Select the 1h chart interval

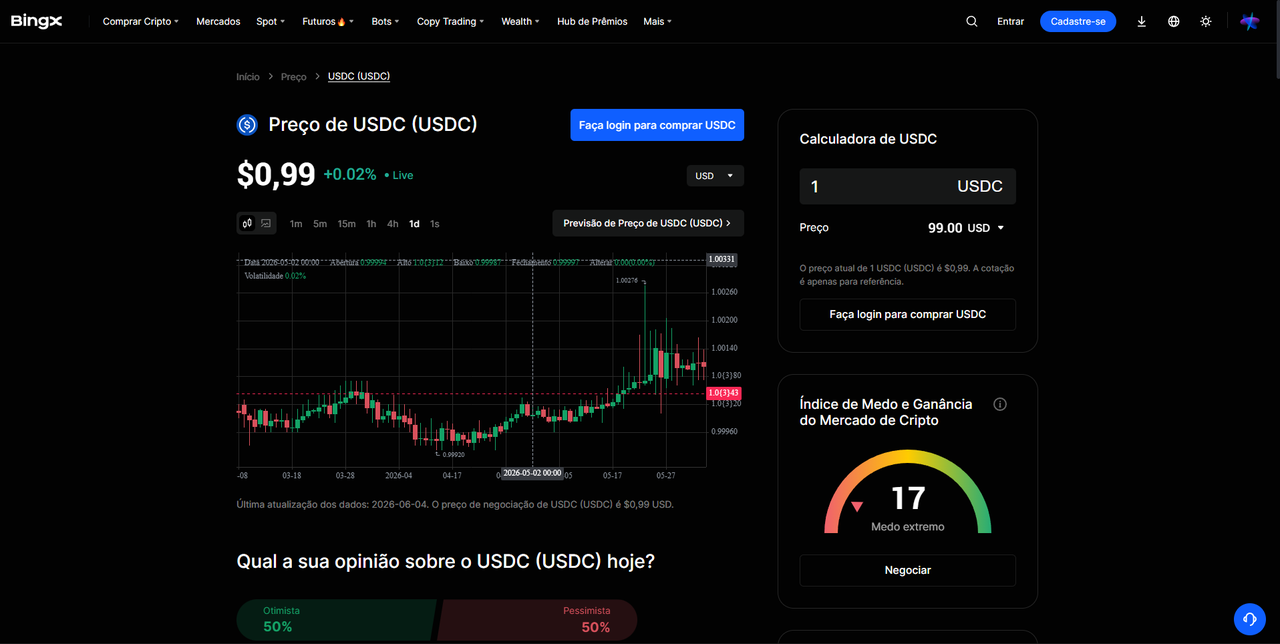click(x=371, y=224)
